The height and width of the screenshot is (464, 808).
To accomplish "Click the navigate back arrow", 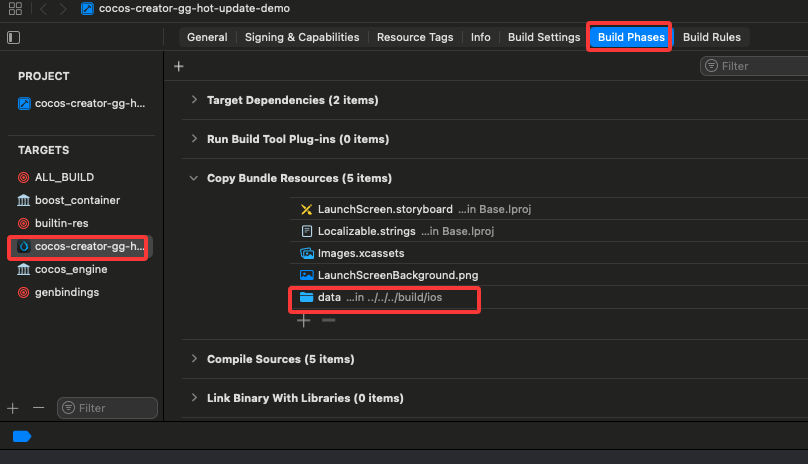I will [44, 9].
